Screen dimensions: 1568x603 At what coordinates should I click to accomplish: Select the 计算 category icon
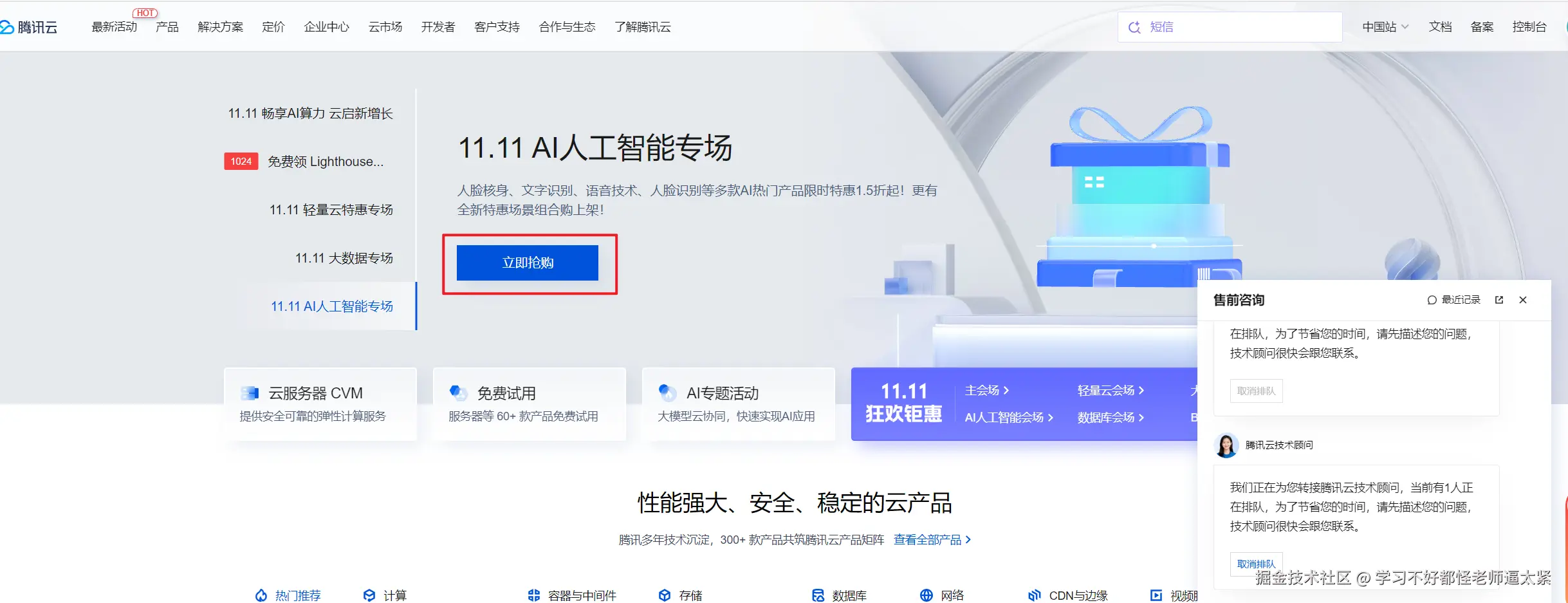coord(369,595)
